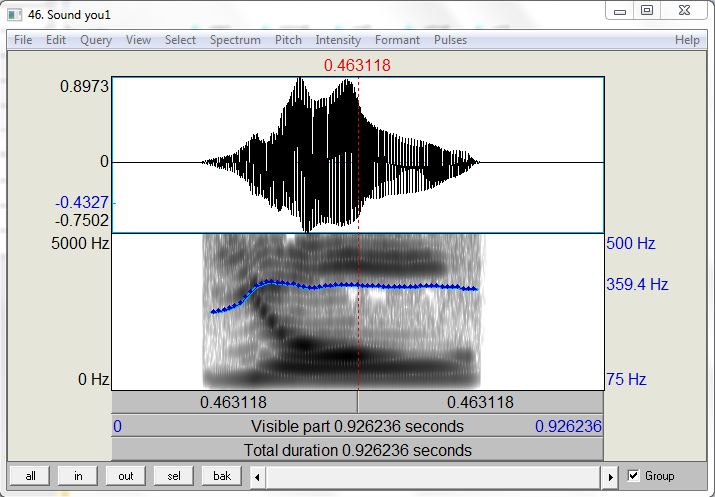Screen dimensions: 715x497
Task: Click the blue 0 start time
Action: pyautogui.click(x=117, y=426)
